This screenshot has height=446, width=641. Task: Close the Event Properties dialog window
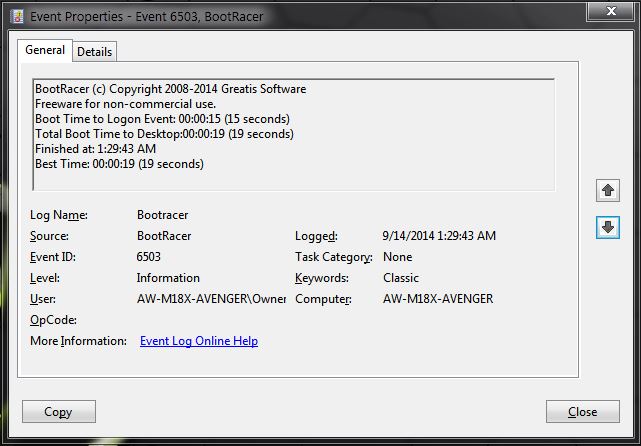pyautogui.click(x=611, y=11)
